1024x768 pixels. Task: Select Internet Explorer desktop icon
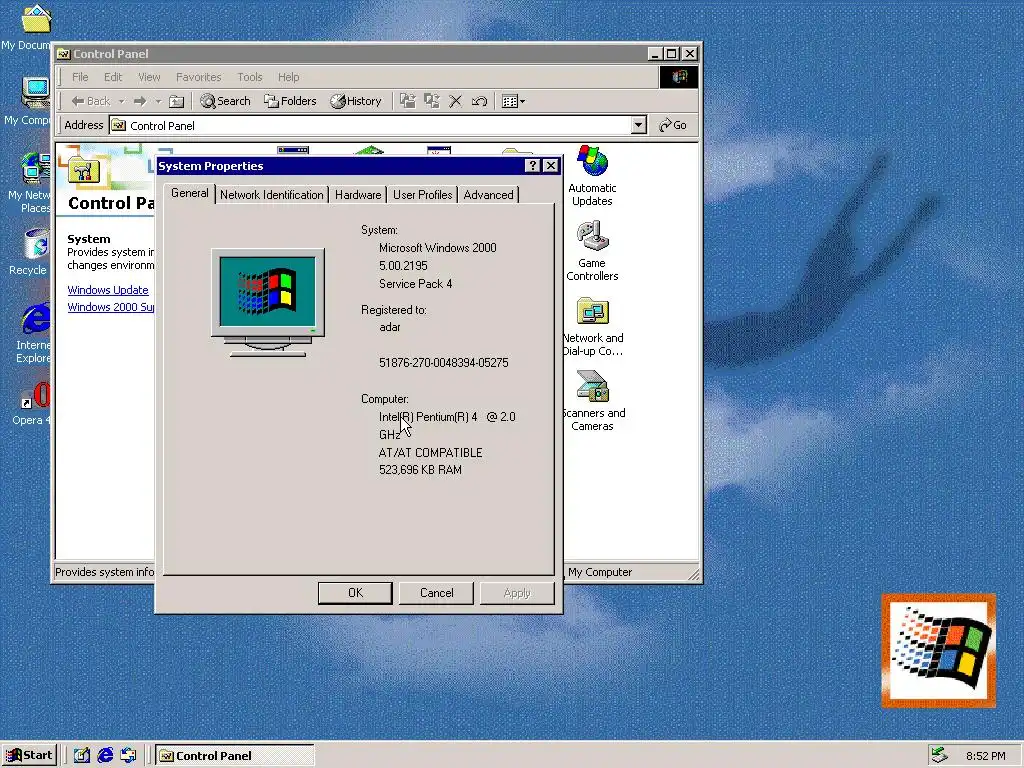(x=33, y=333)
